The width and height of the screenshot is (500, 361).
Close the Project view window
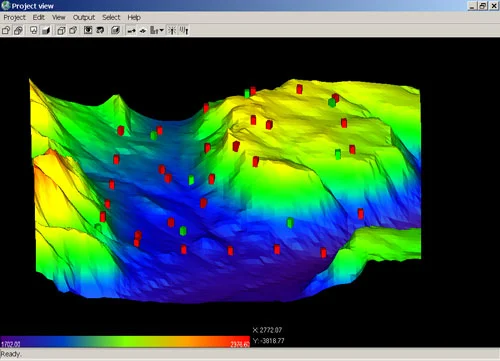tap(494, 6)
